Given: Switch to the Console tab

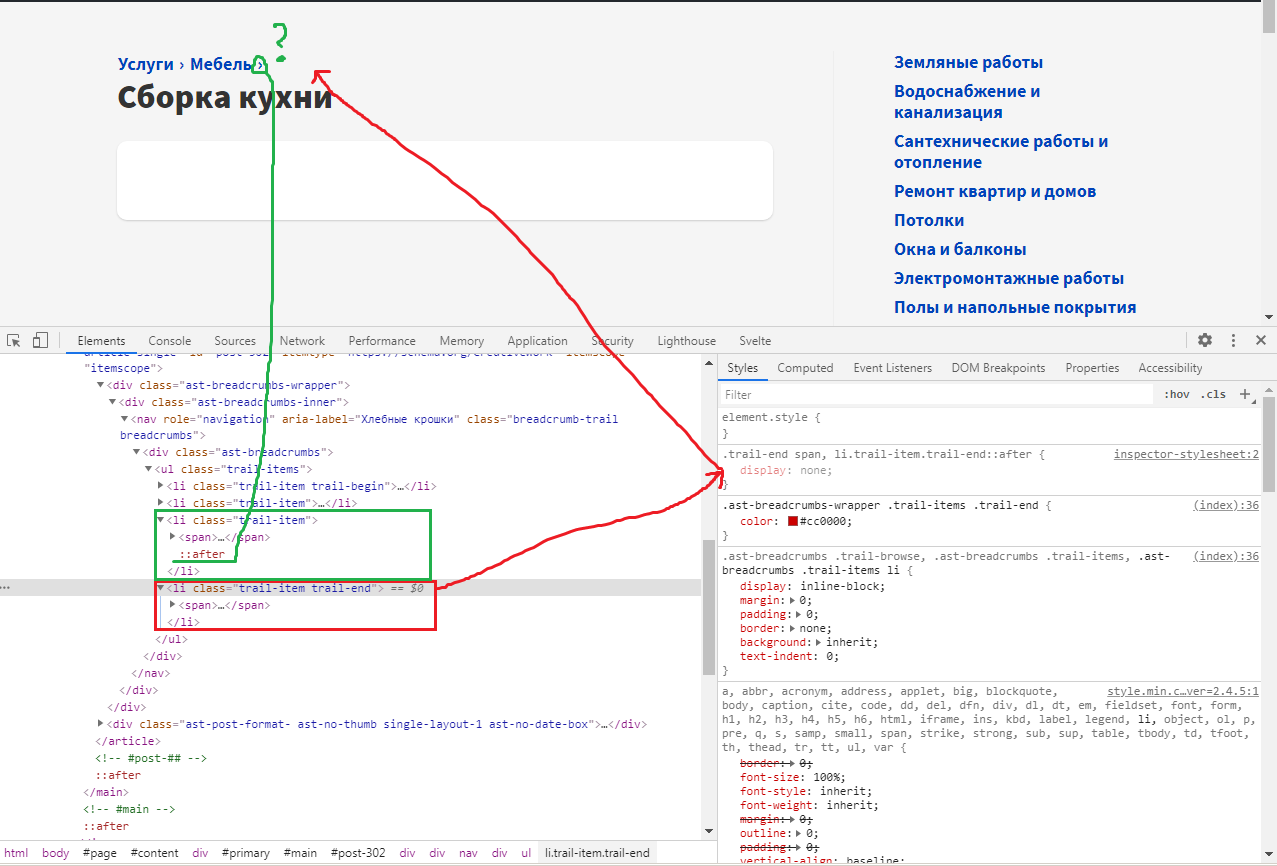Looking at the screenshot, I should (170, 340).
